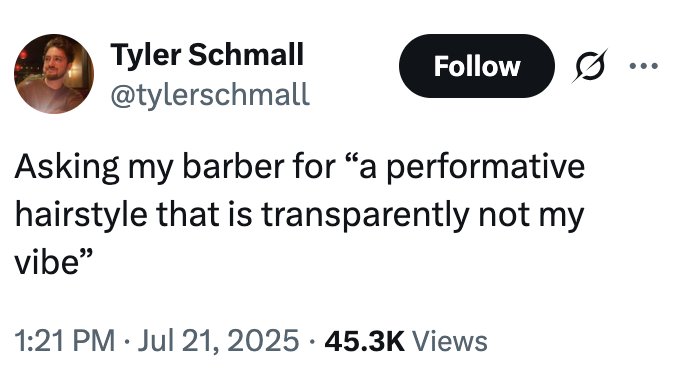Open the 1:21 PM timestamp permalink
Viewport: 686px width, 382px height.
tap(65, 341)
